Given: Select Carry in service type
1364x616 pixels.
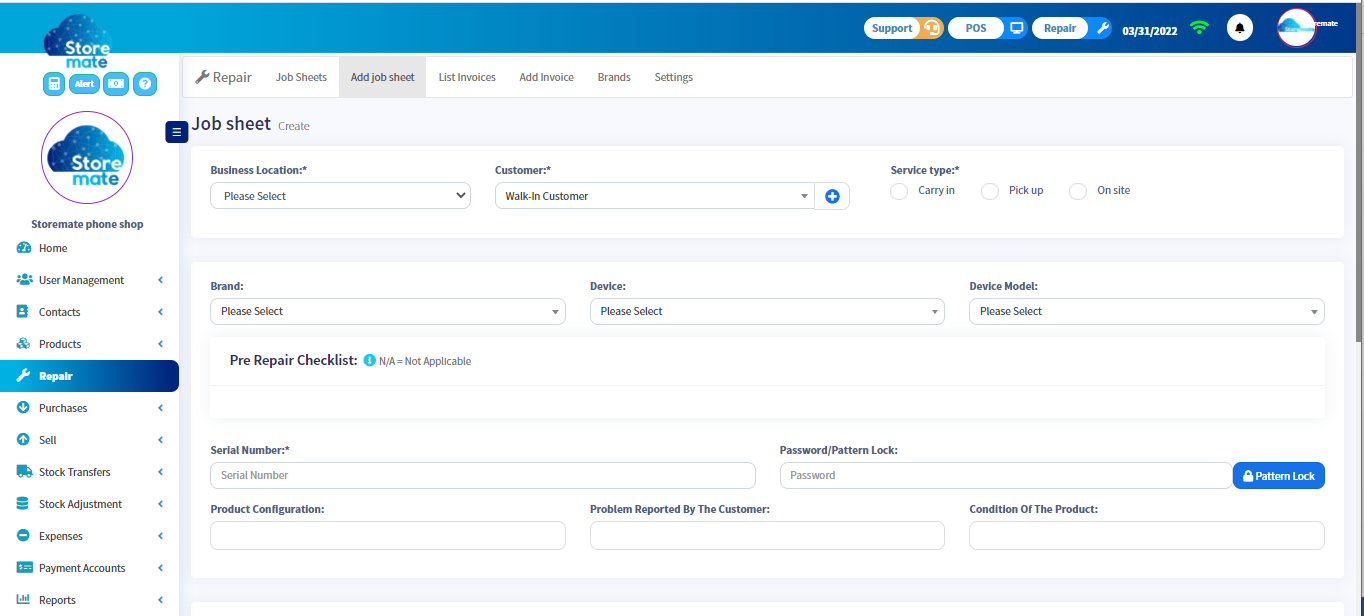Looking at the screenshot, I should coord(899,191).
